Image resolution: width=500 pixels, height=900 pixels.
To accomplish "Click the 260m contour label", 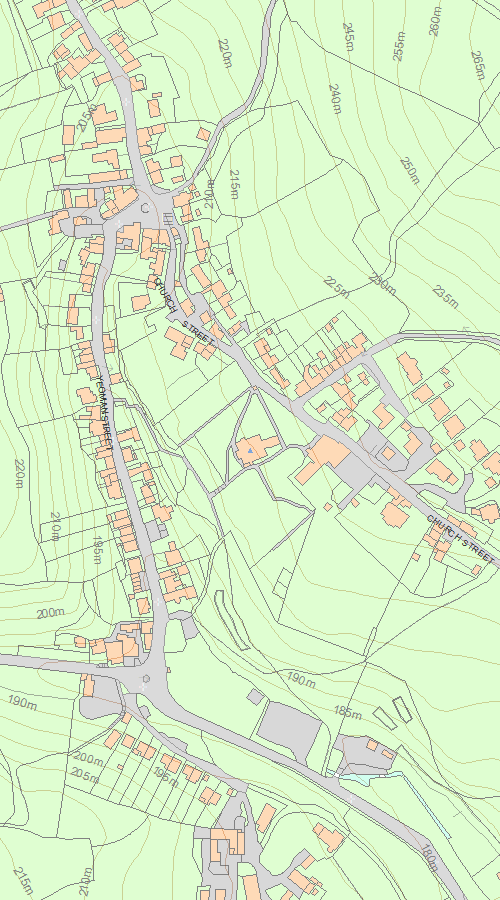I will (x=436, y=21).
